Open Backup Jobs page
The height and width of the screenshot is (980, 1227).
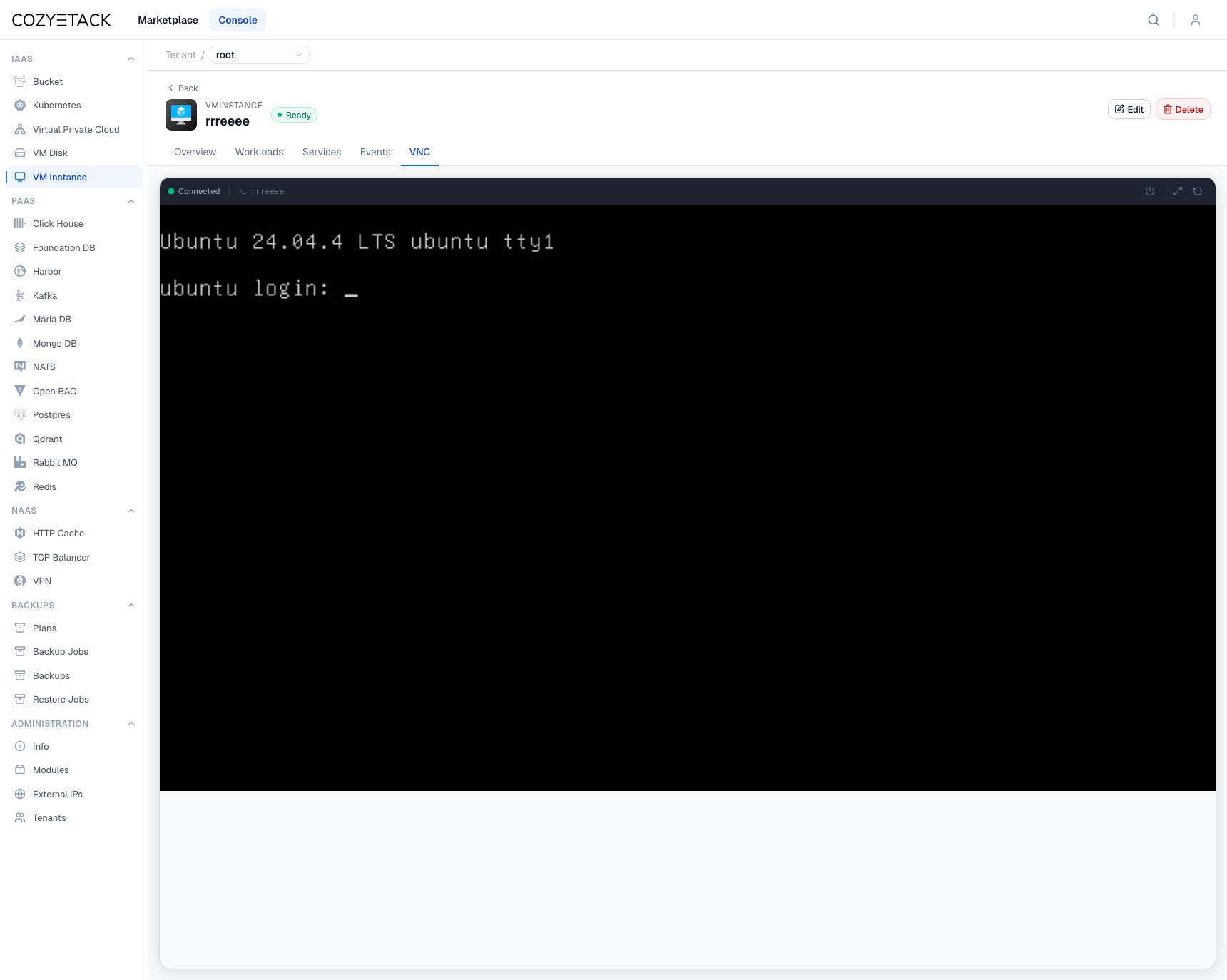click(61, 651)
